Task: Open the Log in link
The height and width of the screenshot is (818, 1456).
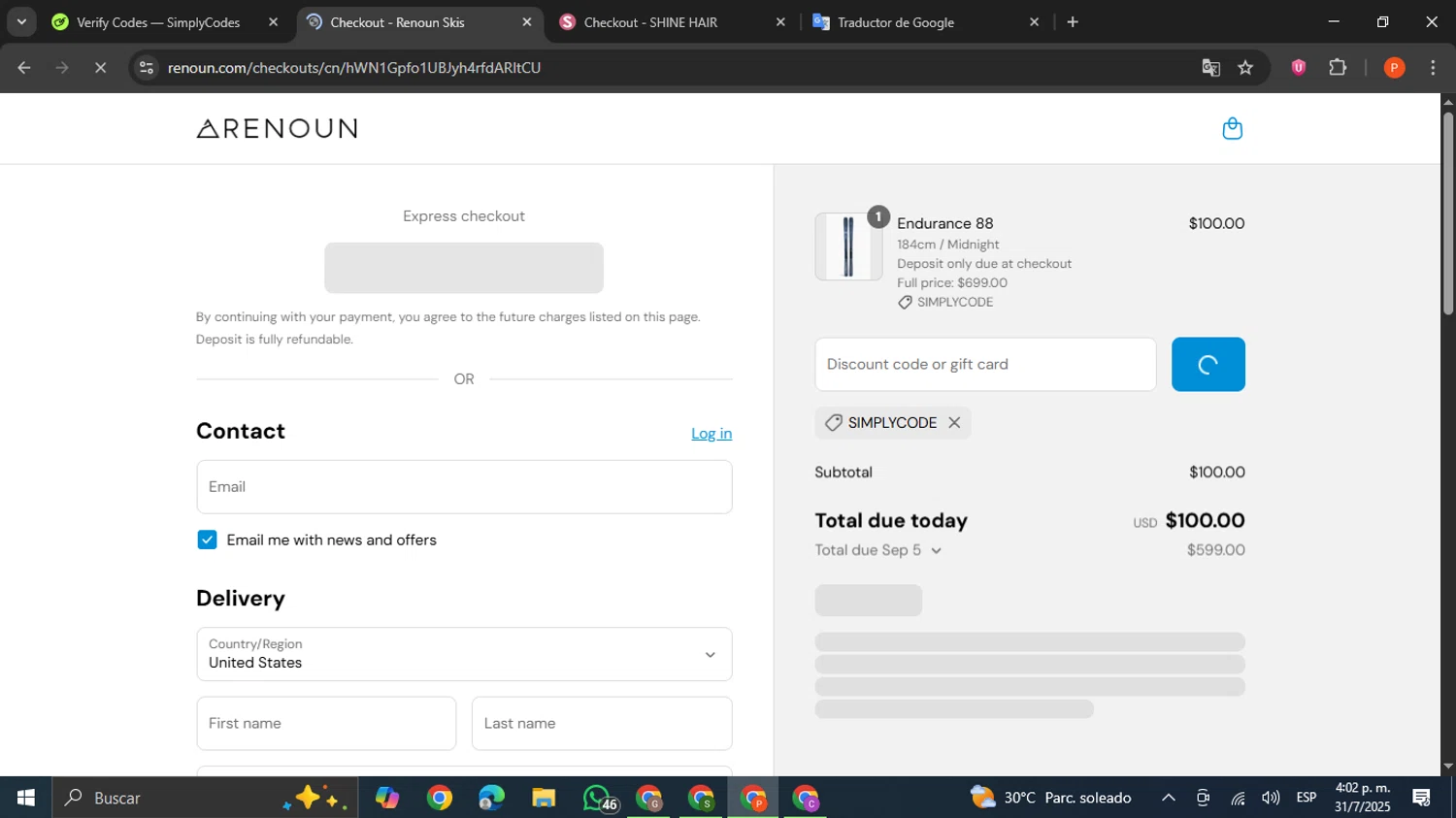Action: pyautogui.click(x=711, y=434)
